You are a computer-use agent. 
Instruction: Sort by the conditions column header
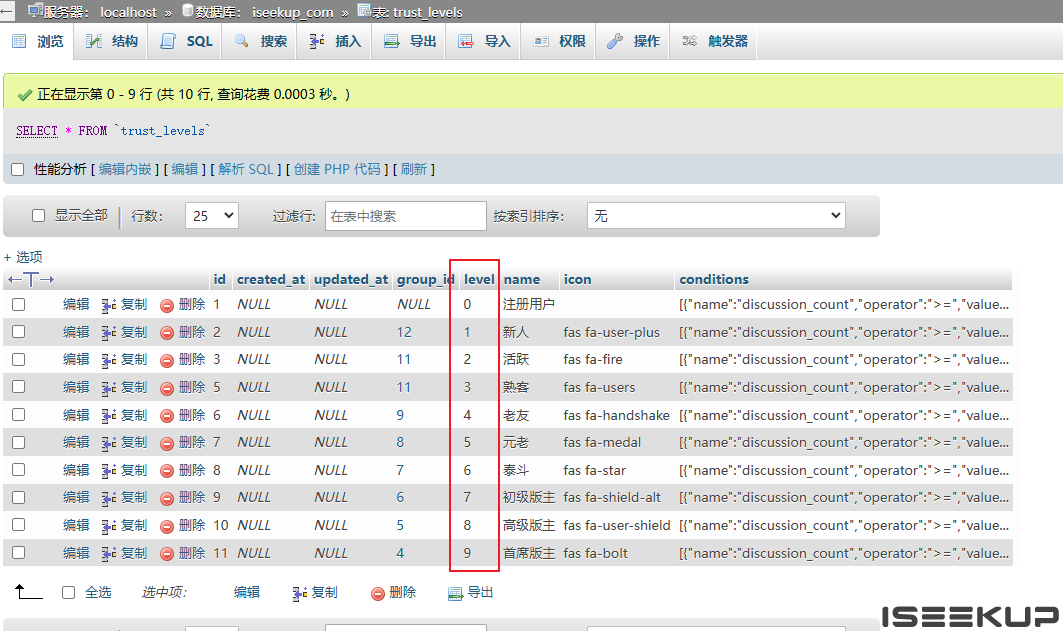click(x=714, y=279)
